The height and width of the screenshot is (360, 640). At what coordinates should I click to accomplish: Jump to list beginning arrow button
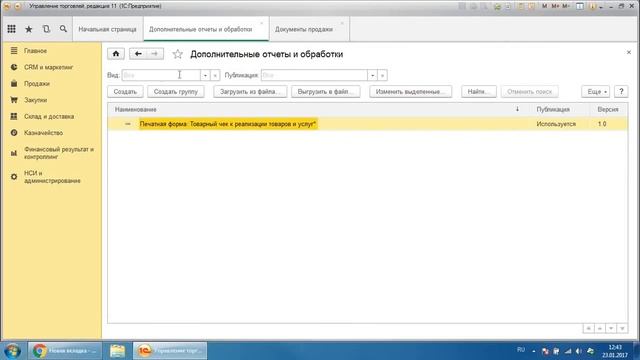(588, 328)
